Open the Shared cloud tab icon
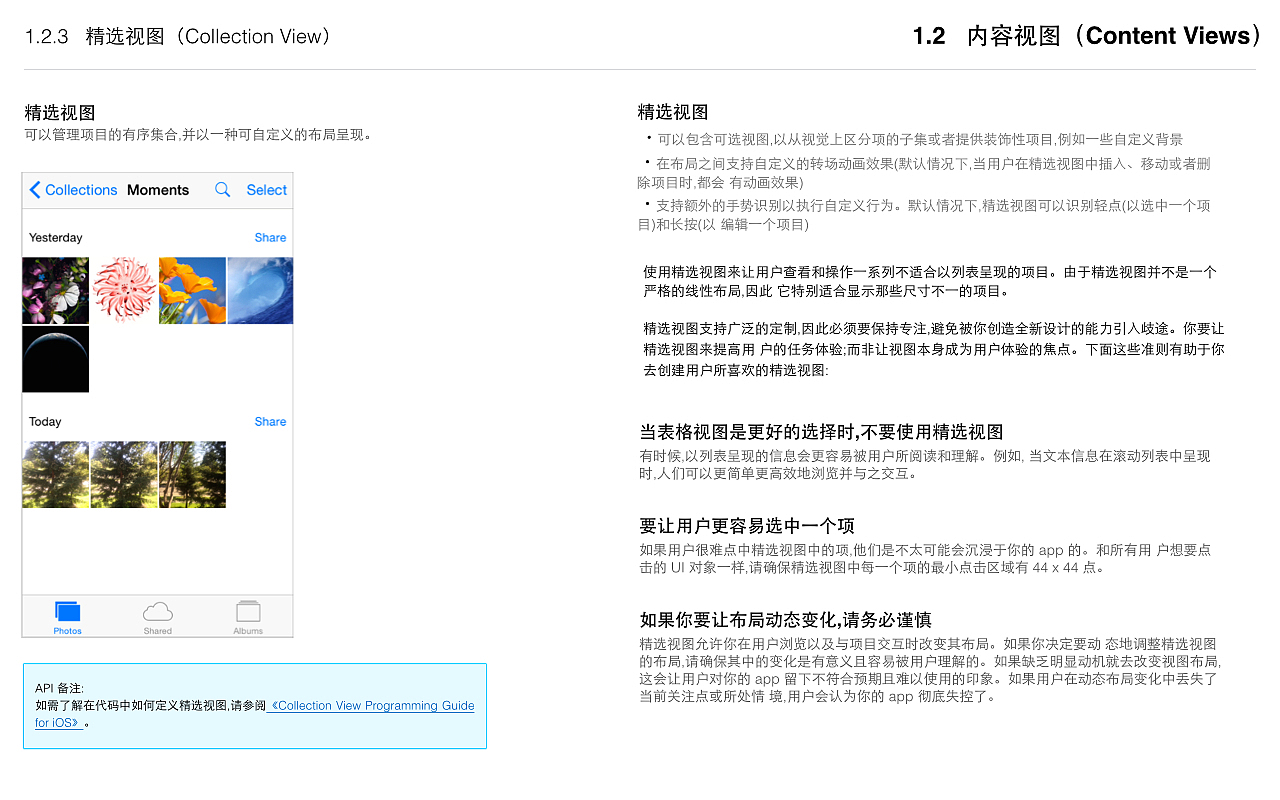 click(x=158, y=612)
